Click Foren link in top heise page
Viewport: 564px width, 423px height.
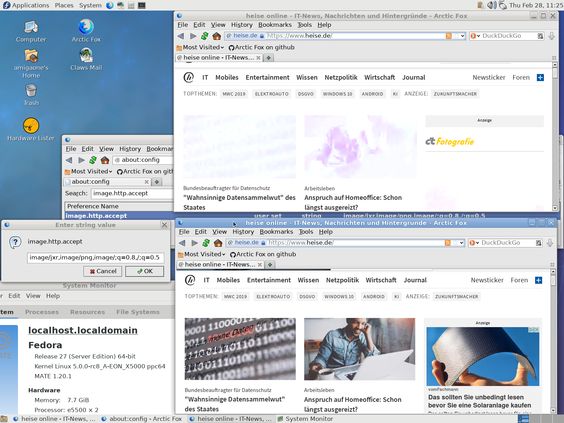pos(521,77)
